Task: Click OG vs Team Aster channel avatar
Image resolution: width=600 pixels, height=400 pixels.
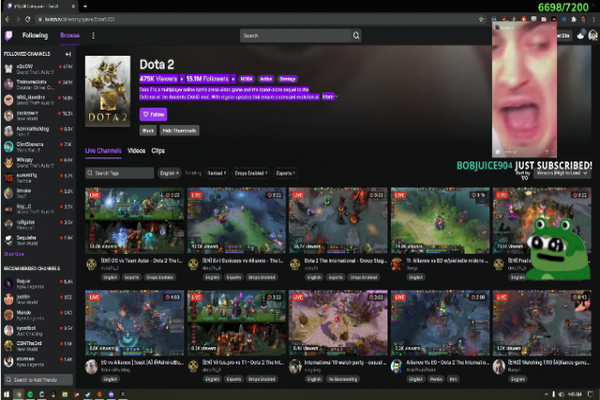Action: coord(91,264)
